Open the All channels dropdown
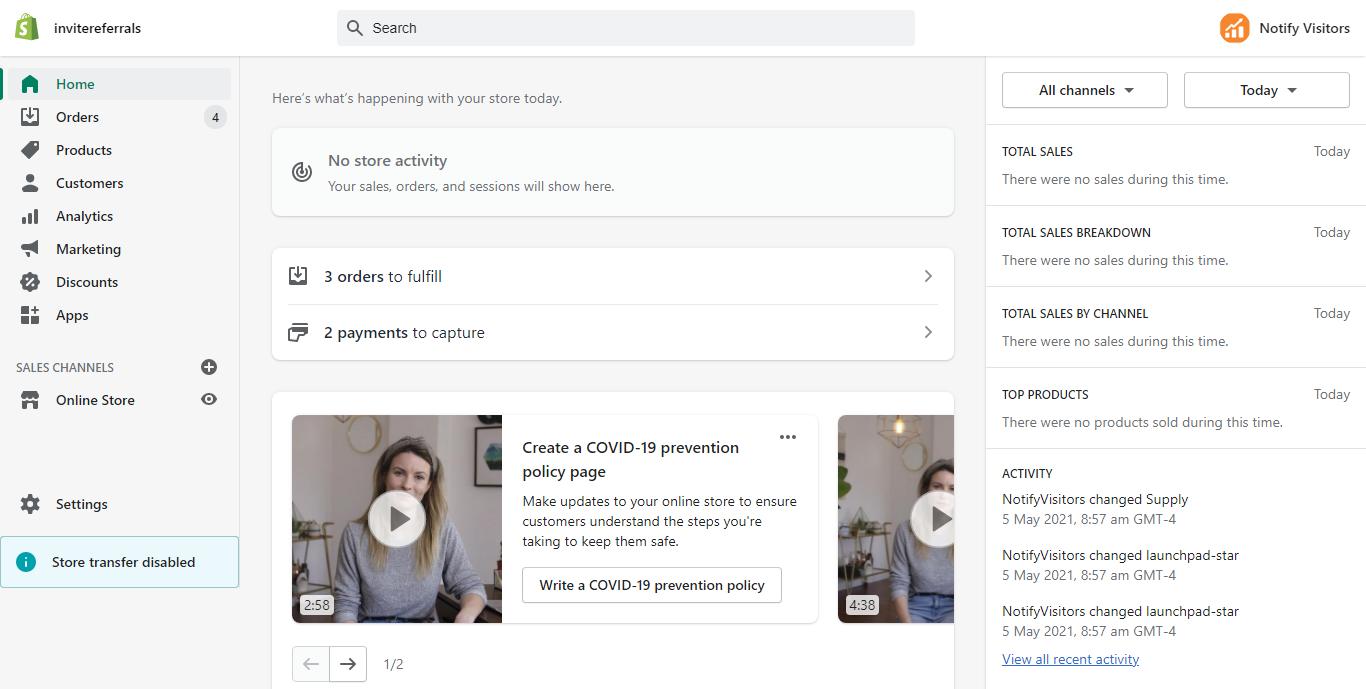This screenshot has height=689, width=1366. point(1085,90)
